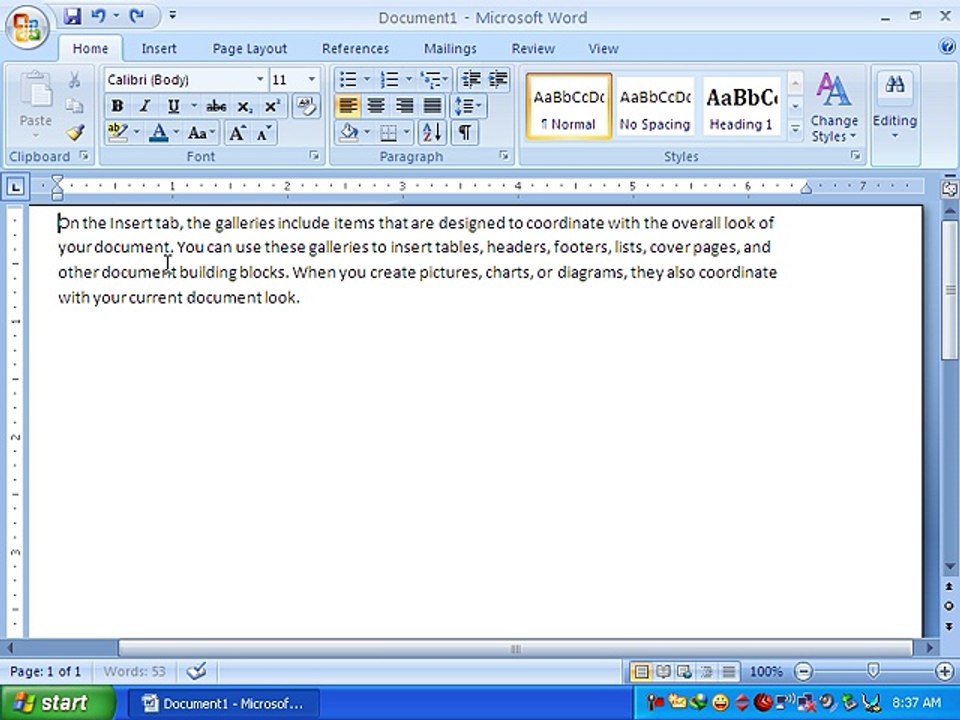
Task: Toggle align text right
Action: (404, 106)
